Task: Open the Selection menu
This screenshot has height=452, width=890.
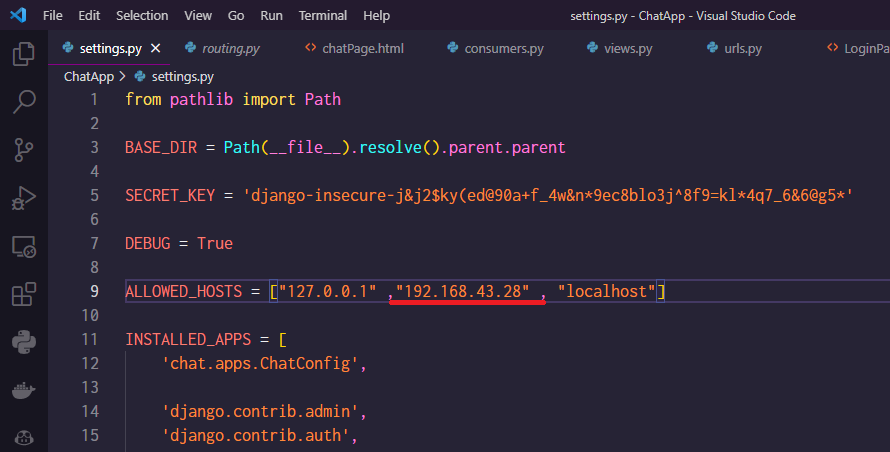Action: tap(142, 15)
